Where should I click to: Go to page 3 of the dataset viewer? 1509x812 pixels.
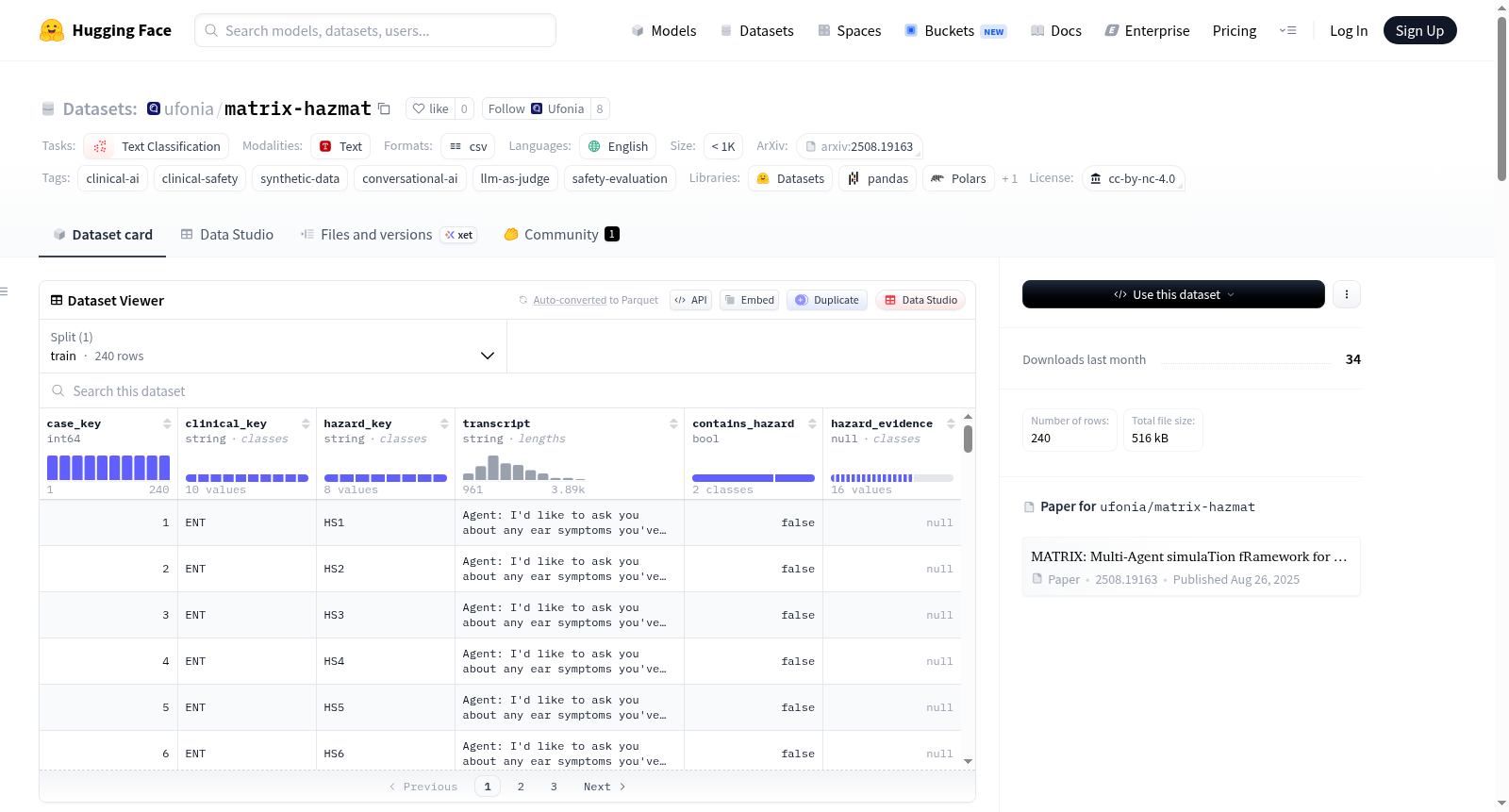tap(554, 787)
